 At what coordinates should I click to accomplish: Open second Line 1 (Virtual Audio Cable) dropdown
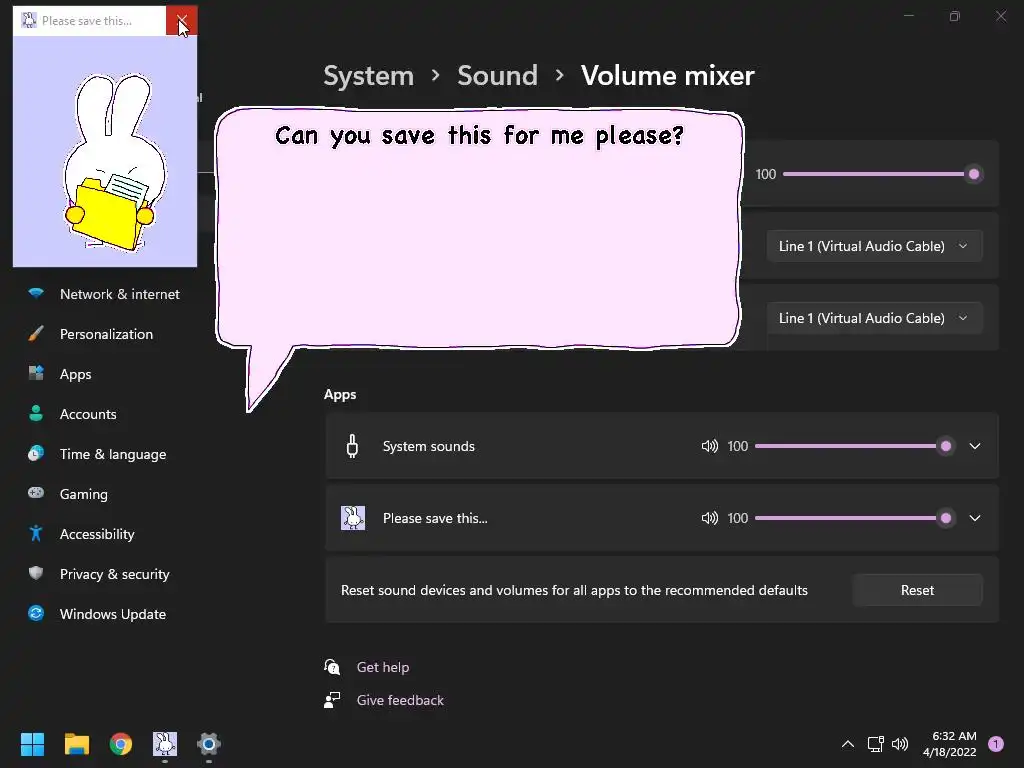874,318
